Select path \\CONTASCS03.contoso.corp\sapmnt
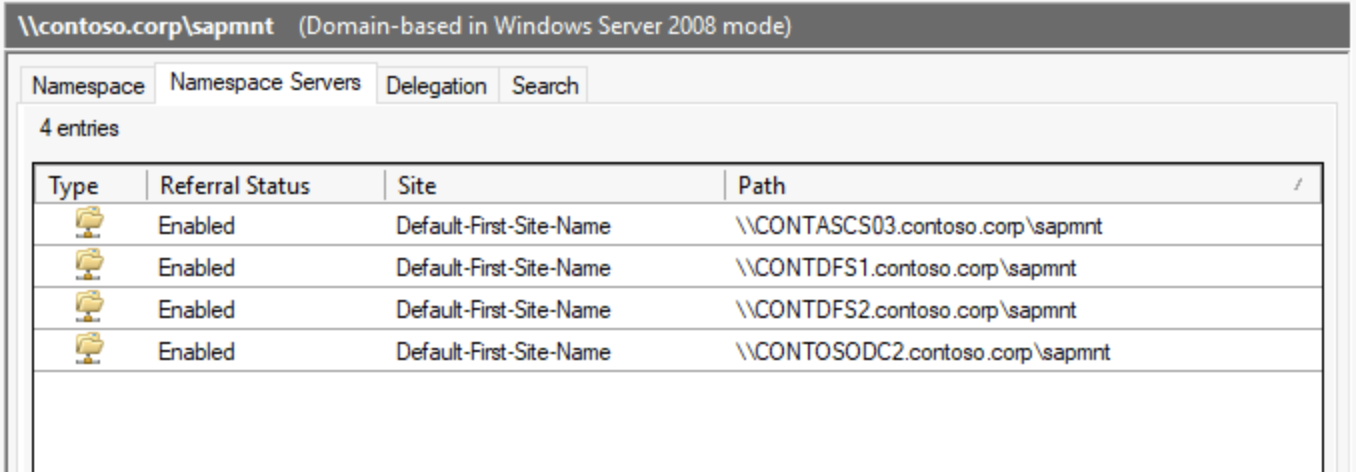 click(x=918, y=227)
